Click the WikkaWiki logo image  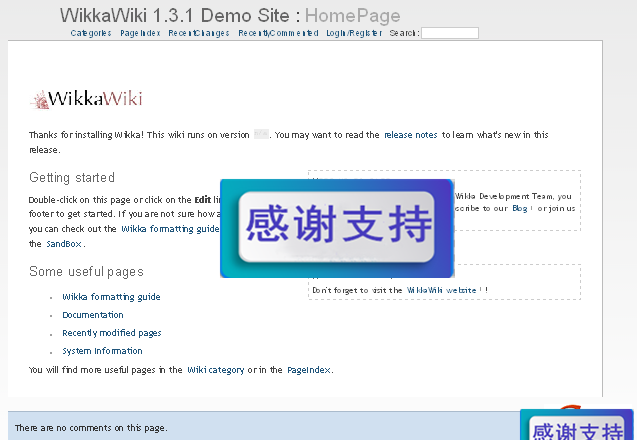click(x=87, y=99)
